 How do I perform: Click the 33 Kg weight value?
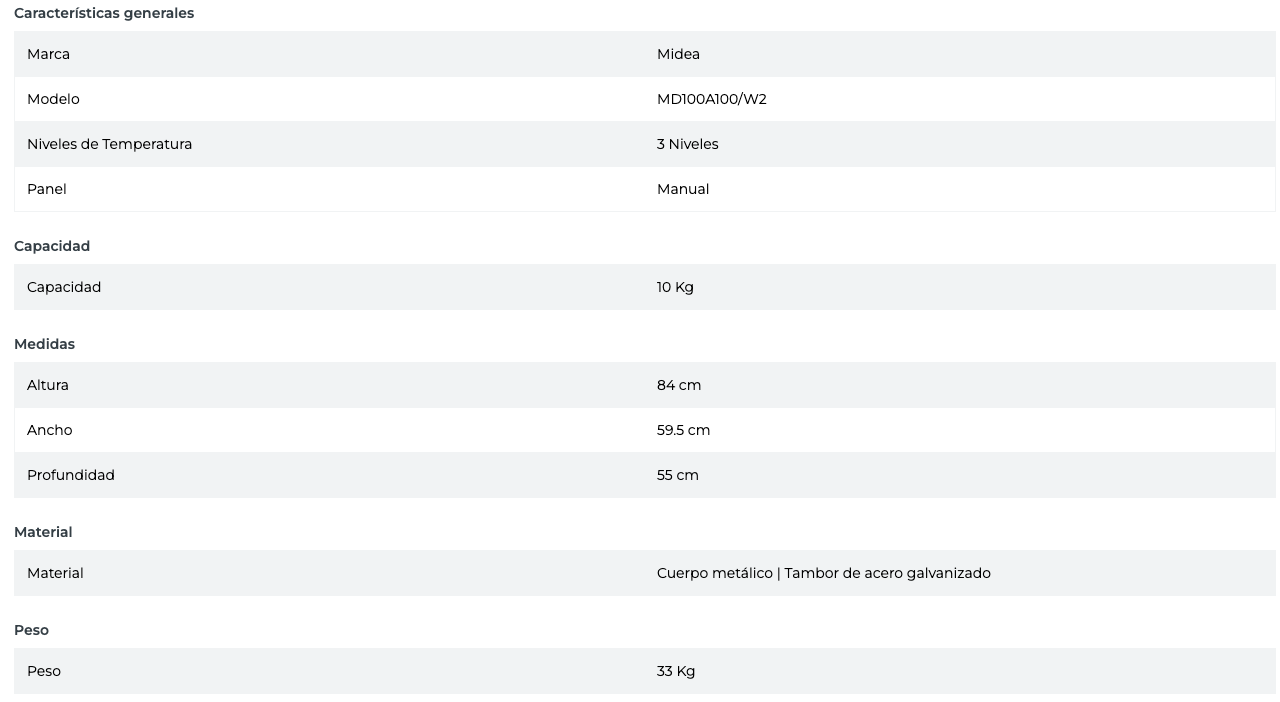pyautogui.click(x=675, y=671)
